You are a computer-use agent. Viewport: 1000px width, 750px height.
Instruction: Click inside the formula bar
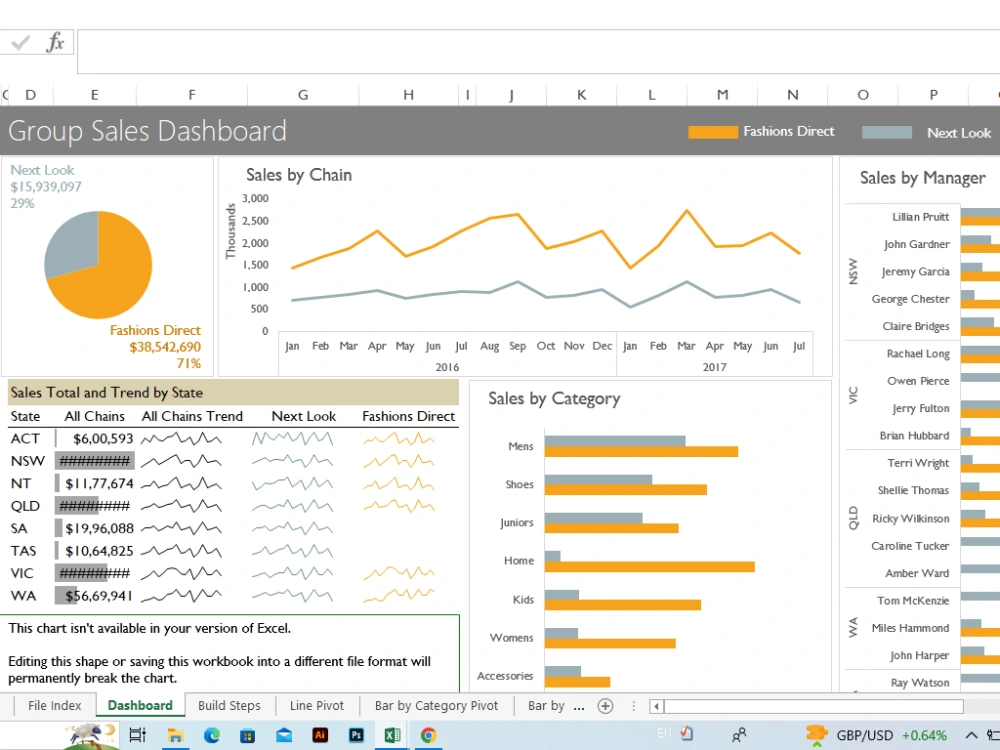400,42
